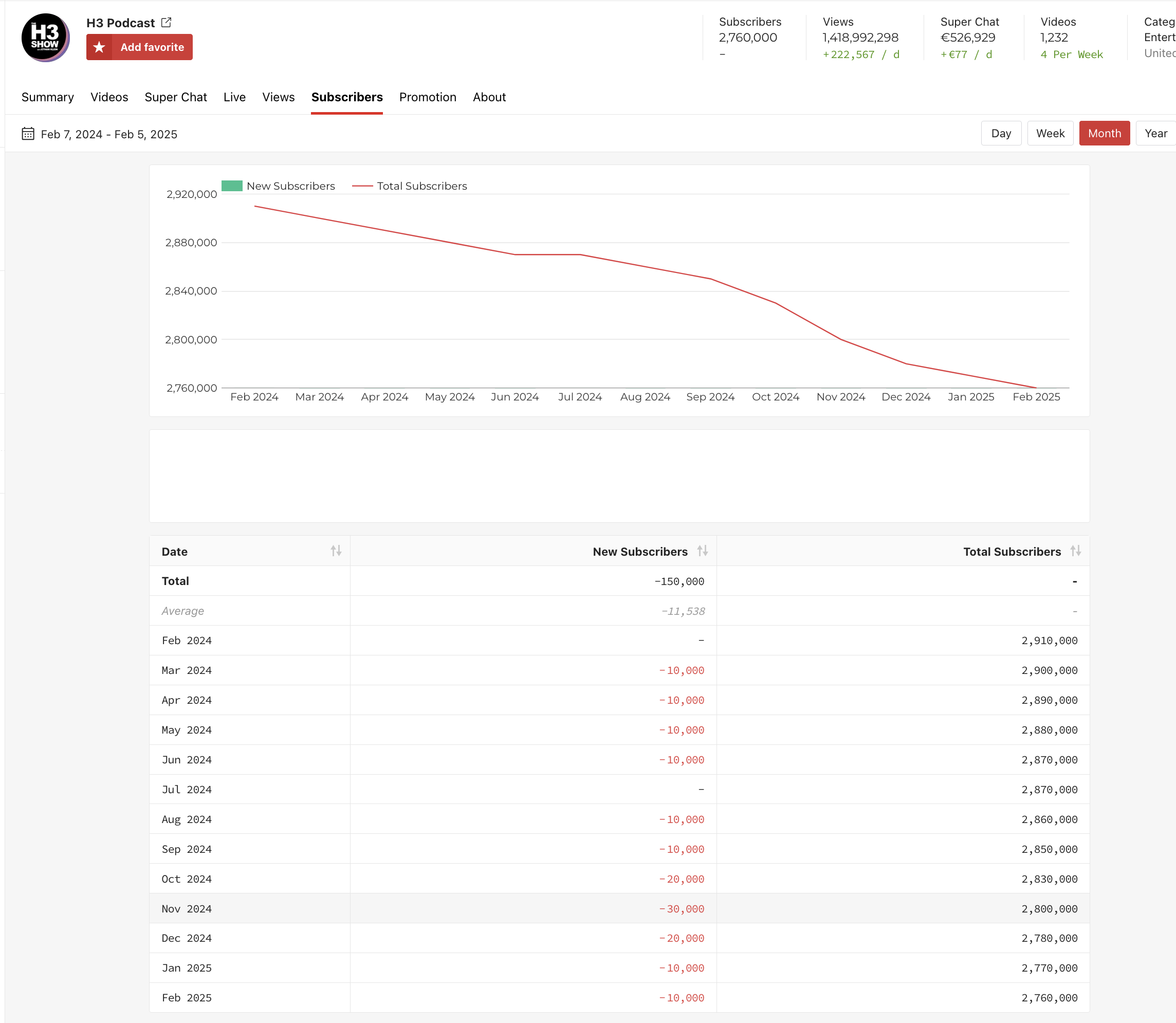The height and width of the screenshot is (1023, 1176).
Task: Click the Add favorite button
Action: coord(139,47)
